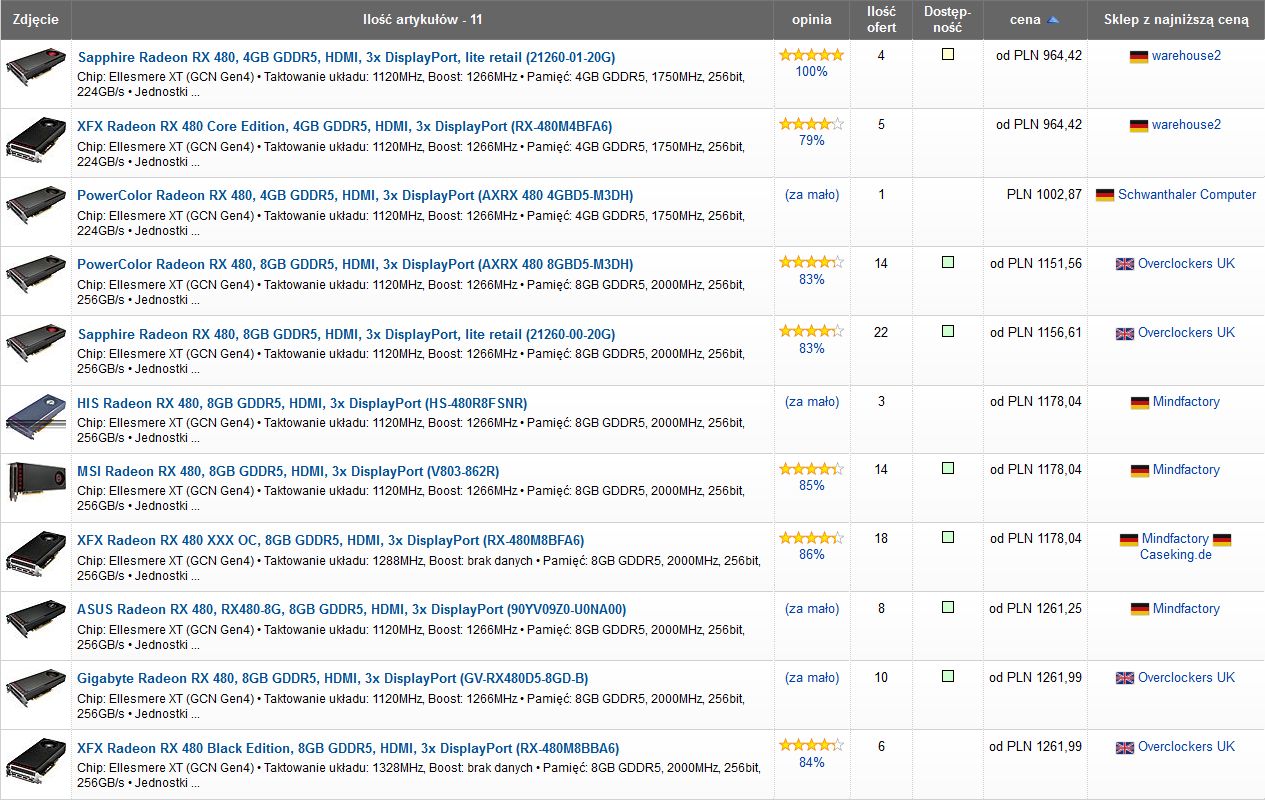The image size is (1265, 800).
Task: Sort by the opinia column header
Action: point(811,20)
